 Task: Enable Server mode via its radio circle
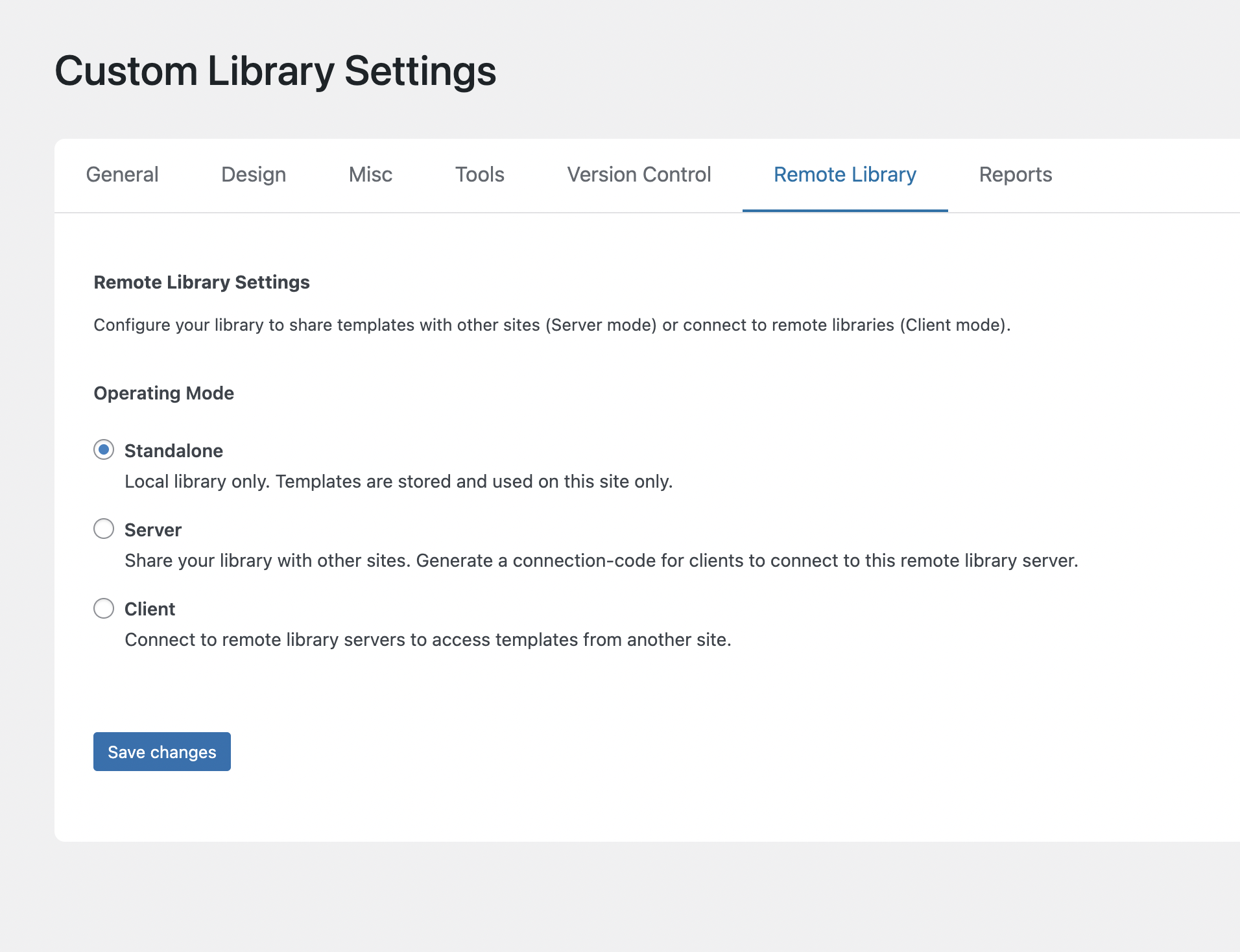[104, 529]
